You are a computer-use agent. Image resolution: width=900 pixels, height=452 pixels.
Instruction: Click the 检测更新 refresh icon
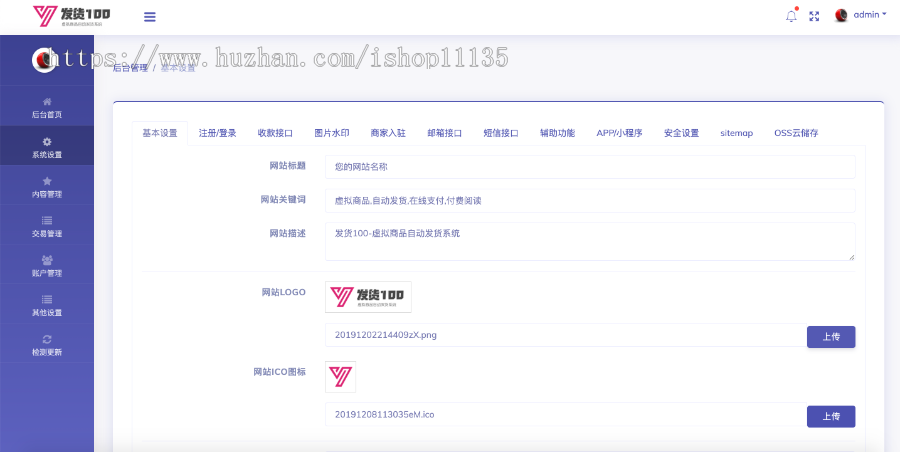pyautogui.click(x=47, y=339)
